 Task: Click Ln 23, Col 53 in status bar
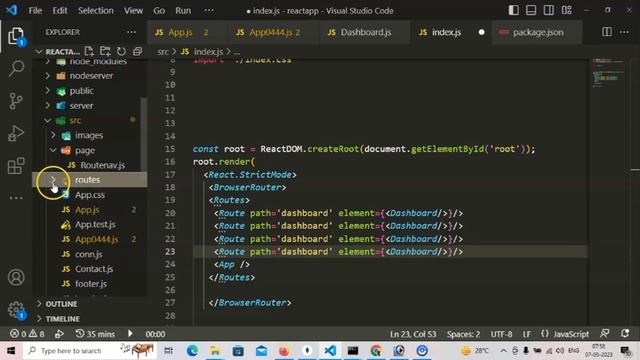point(413,334)
